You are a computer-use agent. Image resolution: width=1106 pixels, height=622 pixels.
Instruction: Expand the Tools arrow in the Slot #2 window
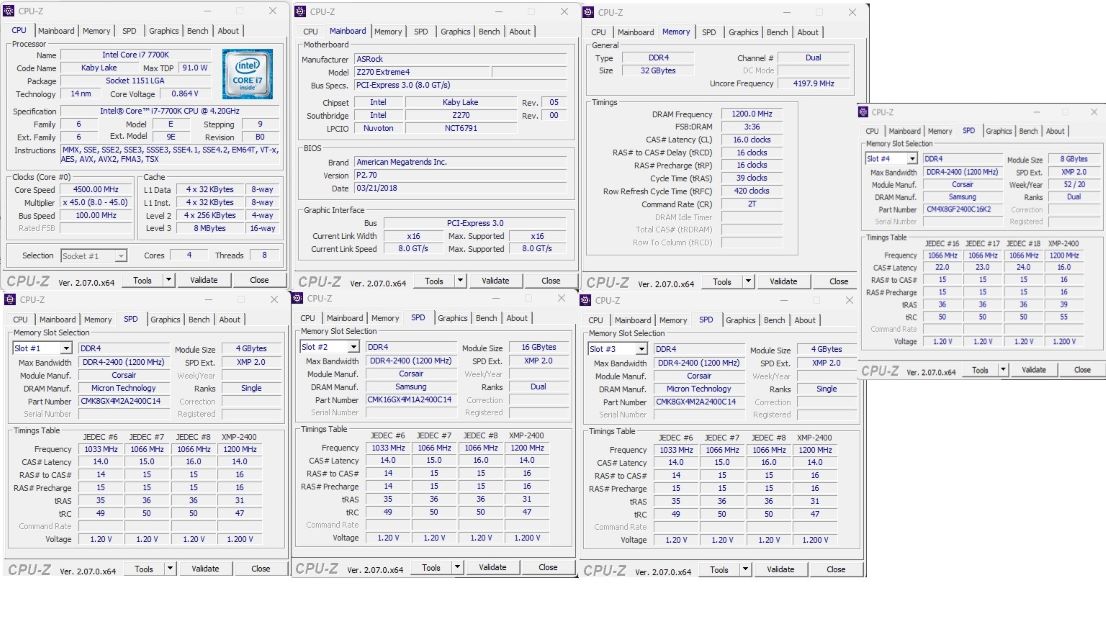pyautogui.click(x=457, y=567)
